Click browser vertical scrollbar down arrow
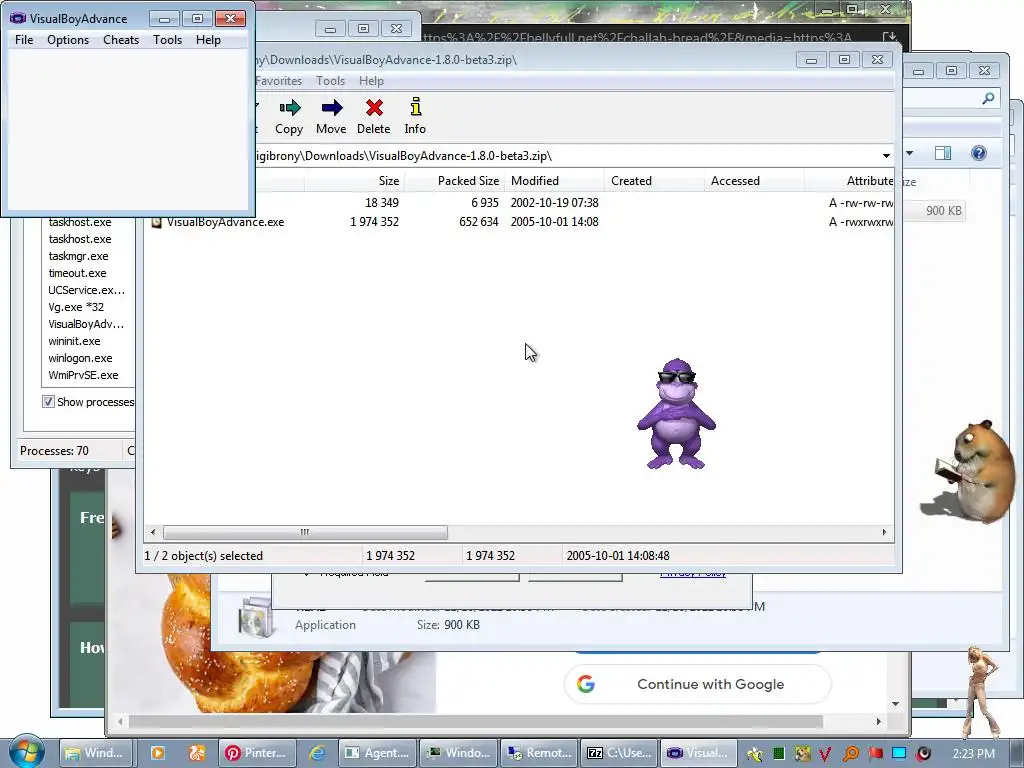Viewport: 1024px width, 768px height. tap(895, 704)
